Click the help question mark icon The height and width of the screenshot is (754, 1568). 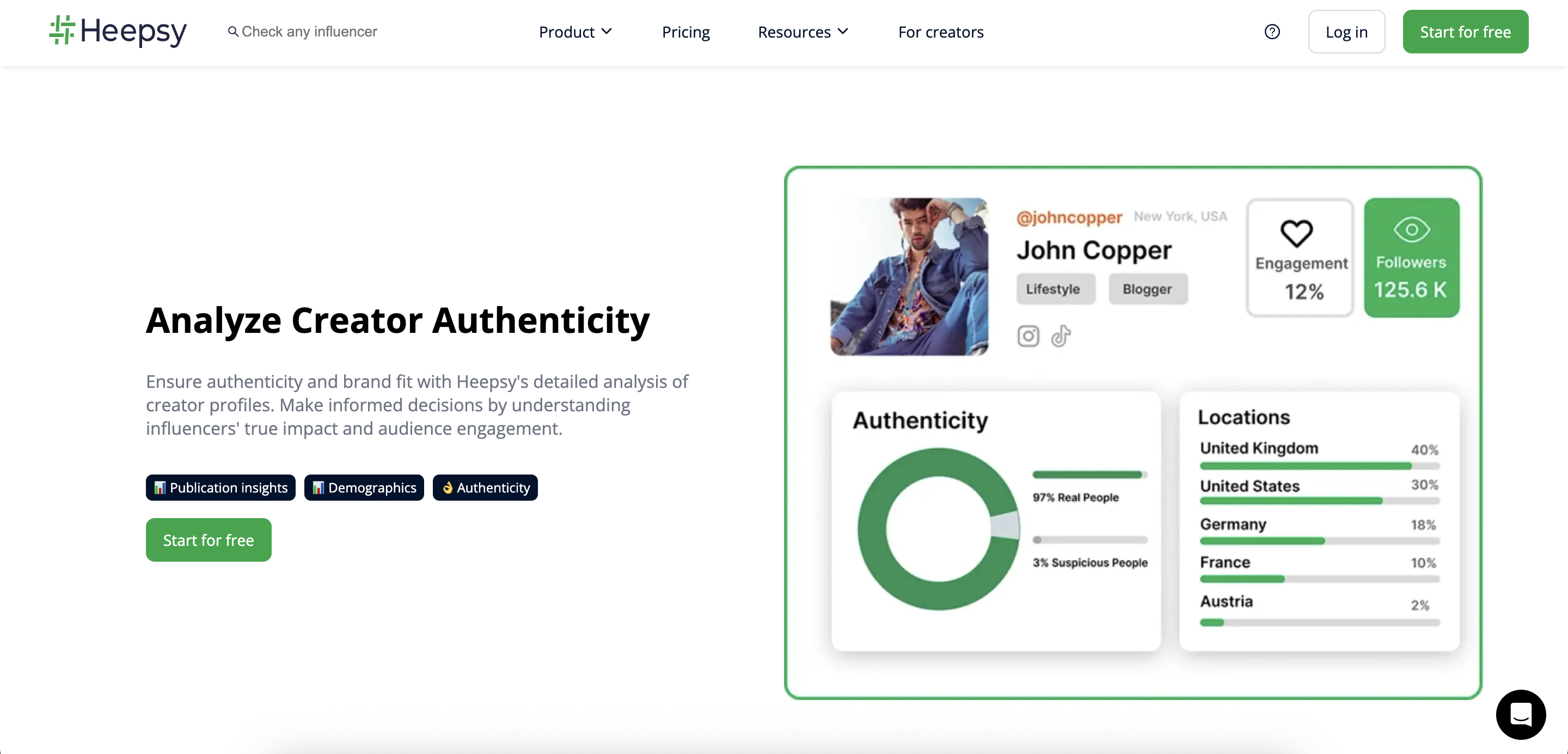pos(1272,32)
